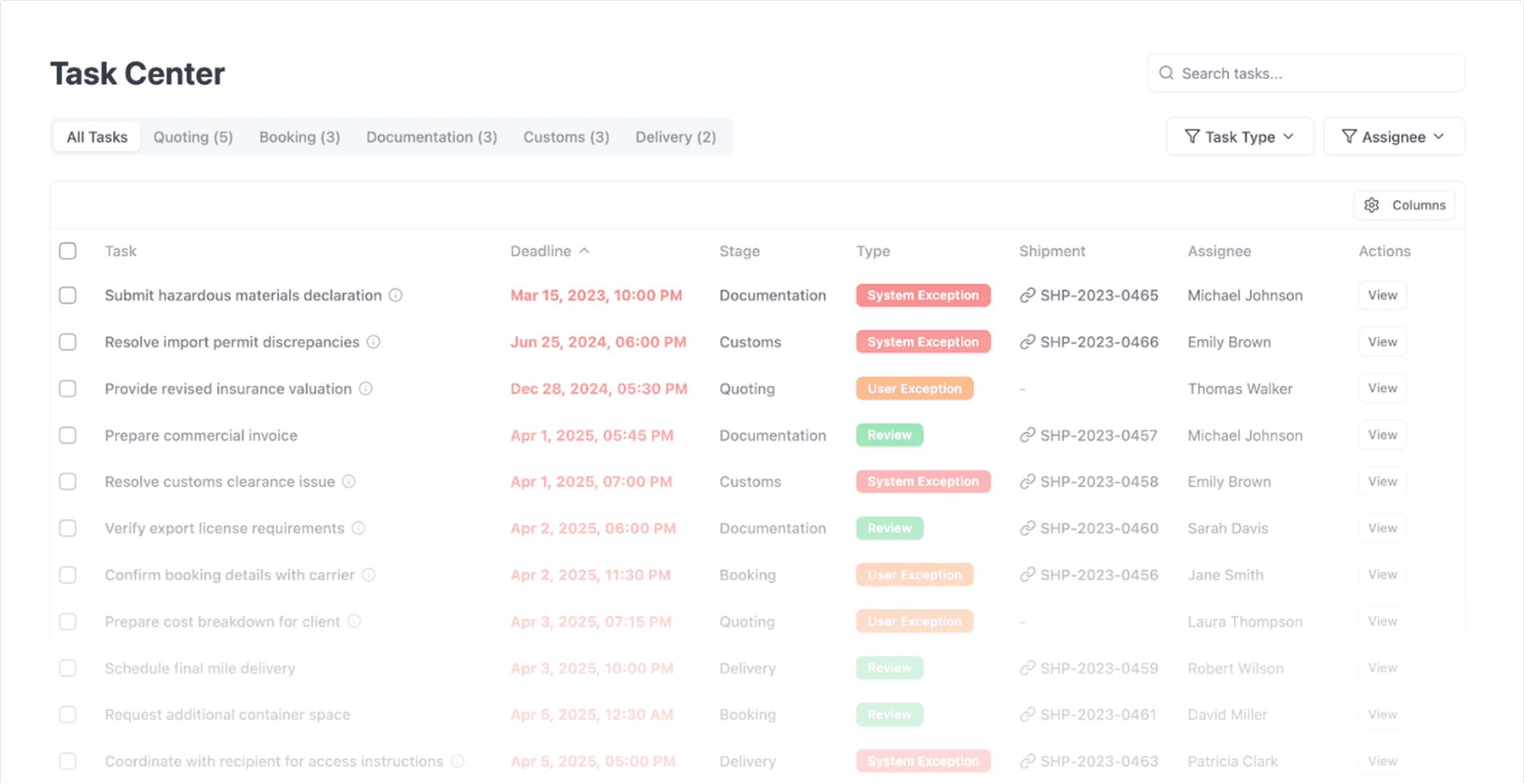Viewport: 1524px width, 784px height.
Task: Select checkbox for Verify export license requirements
Action: 68,528
